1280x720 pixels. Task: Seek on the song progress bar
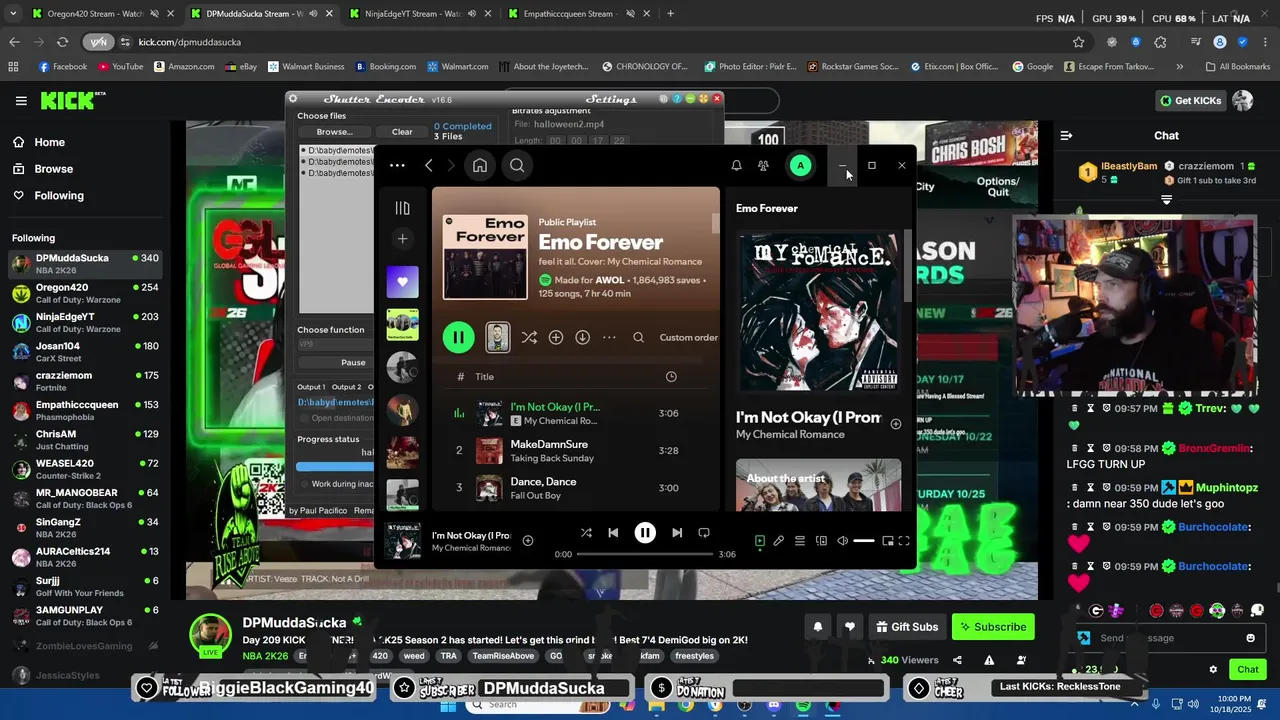click(645, 554)
